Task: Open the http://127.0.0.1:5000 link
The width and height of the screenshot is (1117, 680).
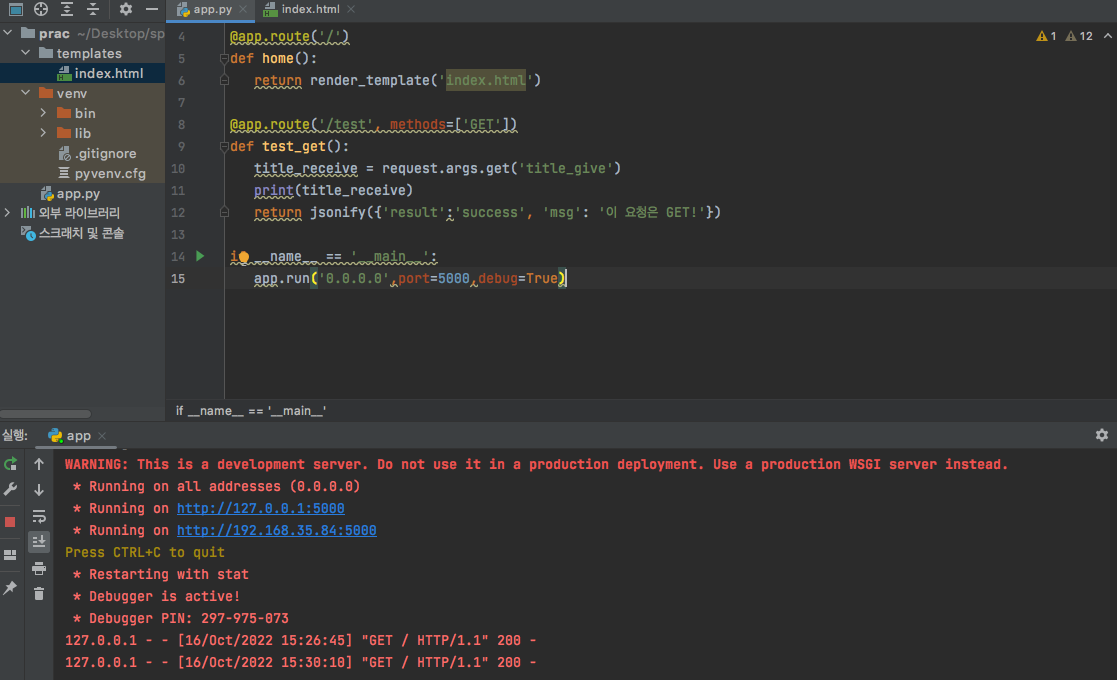Action: pyautogui.click(x=261, y=508)
